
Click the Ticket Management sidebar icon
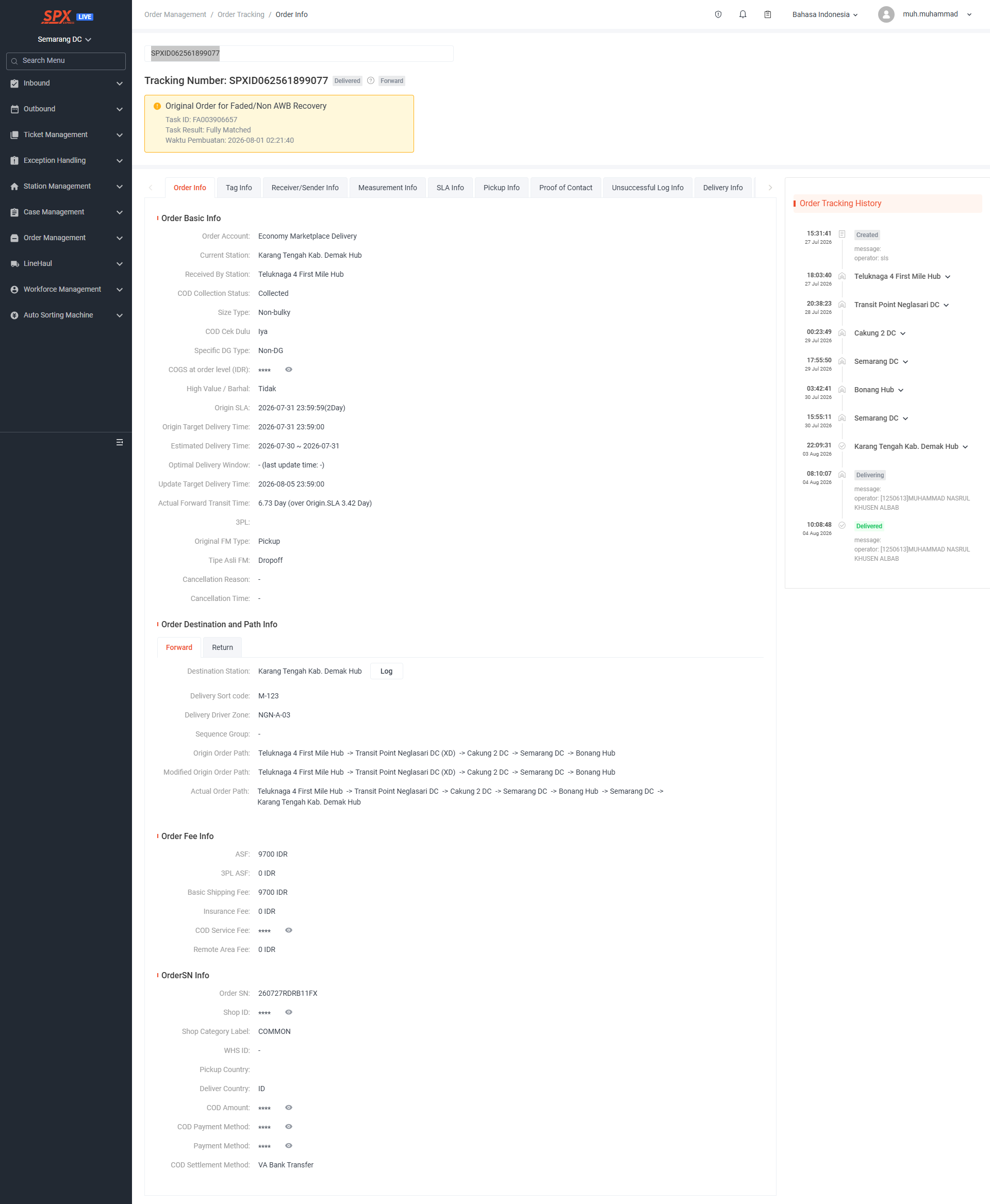(x=14, y=135)
